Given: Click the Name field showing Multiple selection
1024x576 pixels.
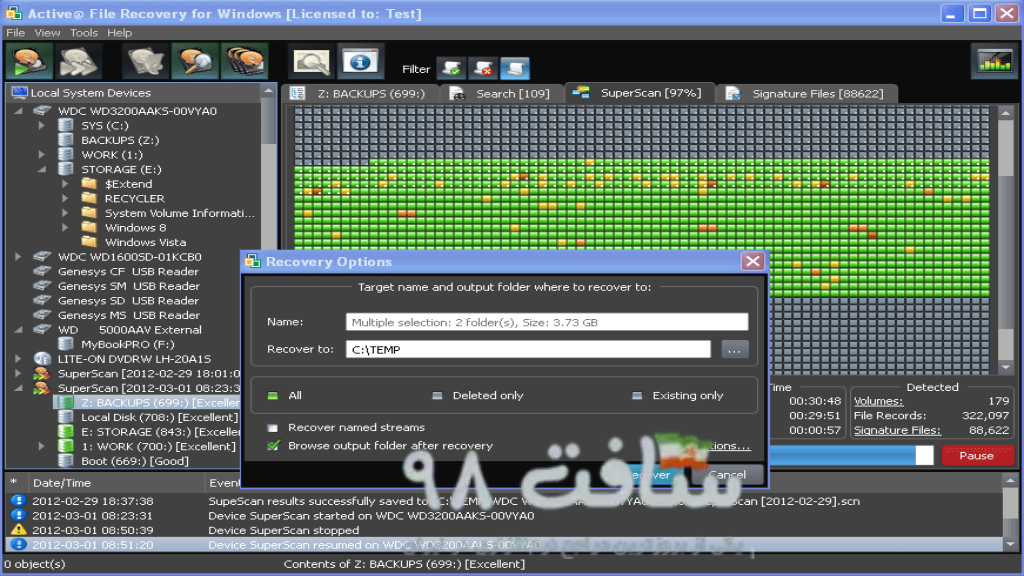Looking at the screenshot, I should pyautogui.click(x=547, y=322).
